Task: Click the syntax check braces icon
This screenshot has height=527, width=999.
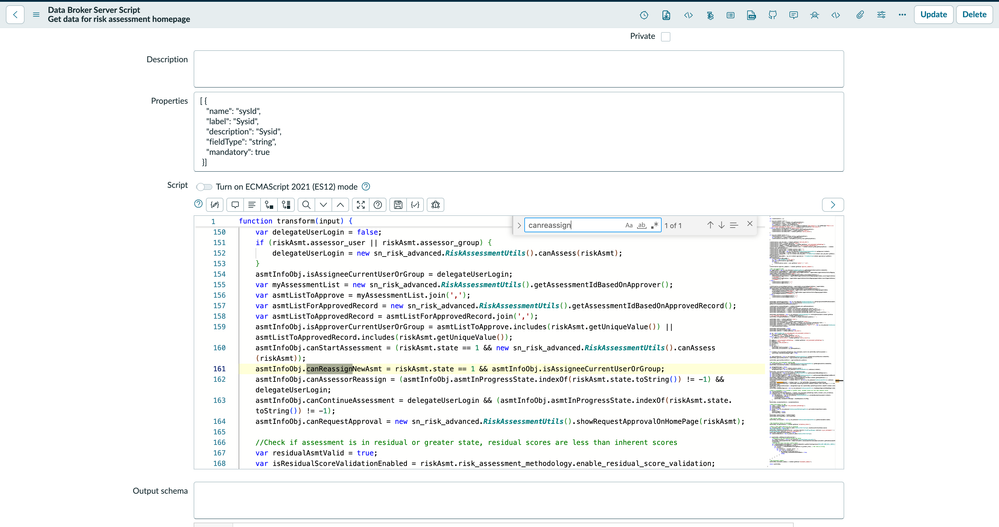Action: pyautogui.click(x=415, y=205)
